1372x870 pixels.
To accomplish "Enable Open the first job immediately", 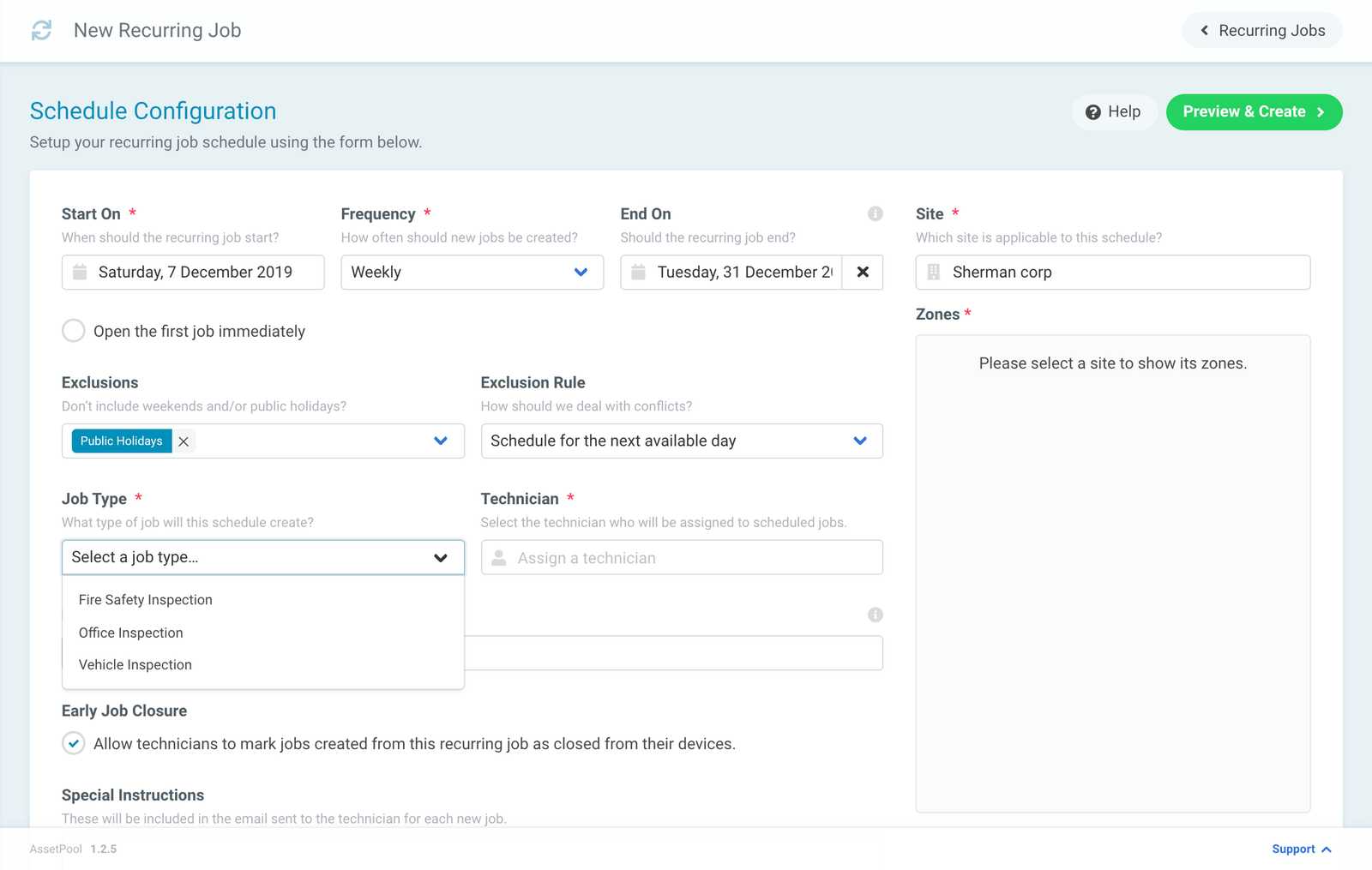I will (x=74, y=331).
